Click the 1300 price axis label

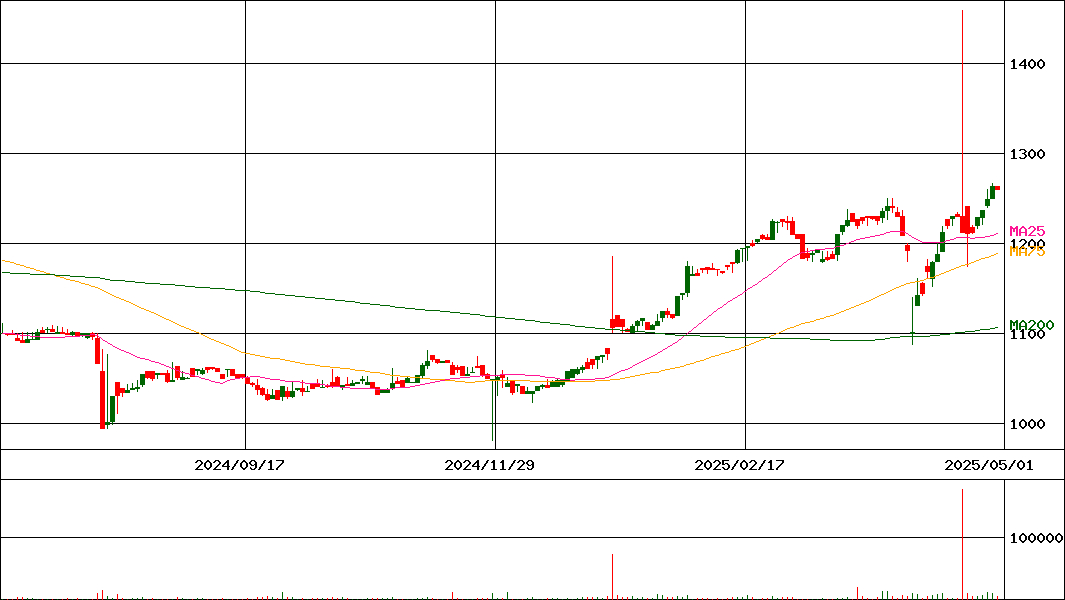(1028, 154)
